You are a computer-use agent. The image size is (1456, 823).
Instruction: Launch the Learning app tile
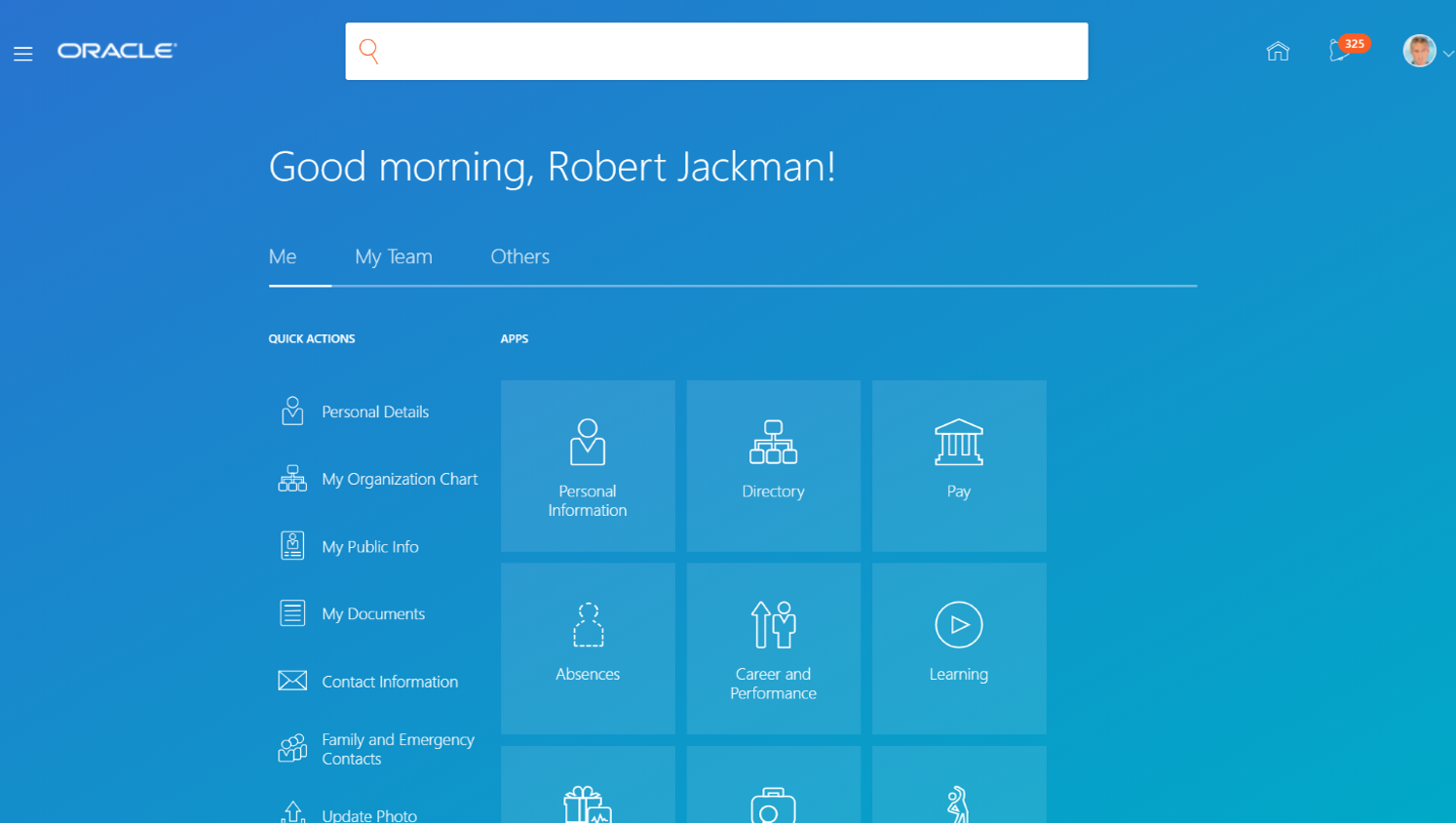click(958, 648)
